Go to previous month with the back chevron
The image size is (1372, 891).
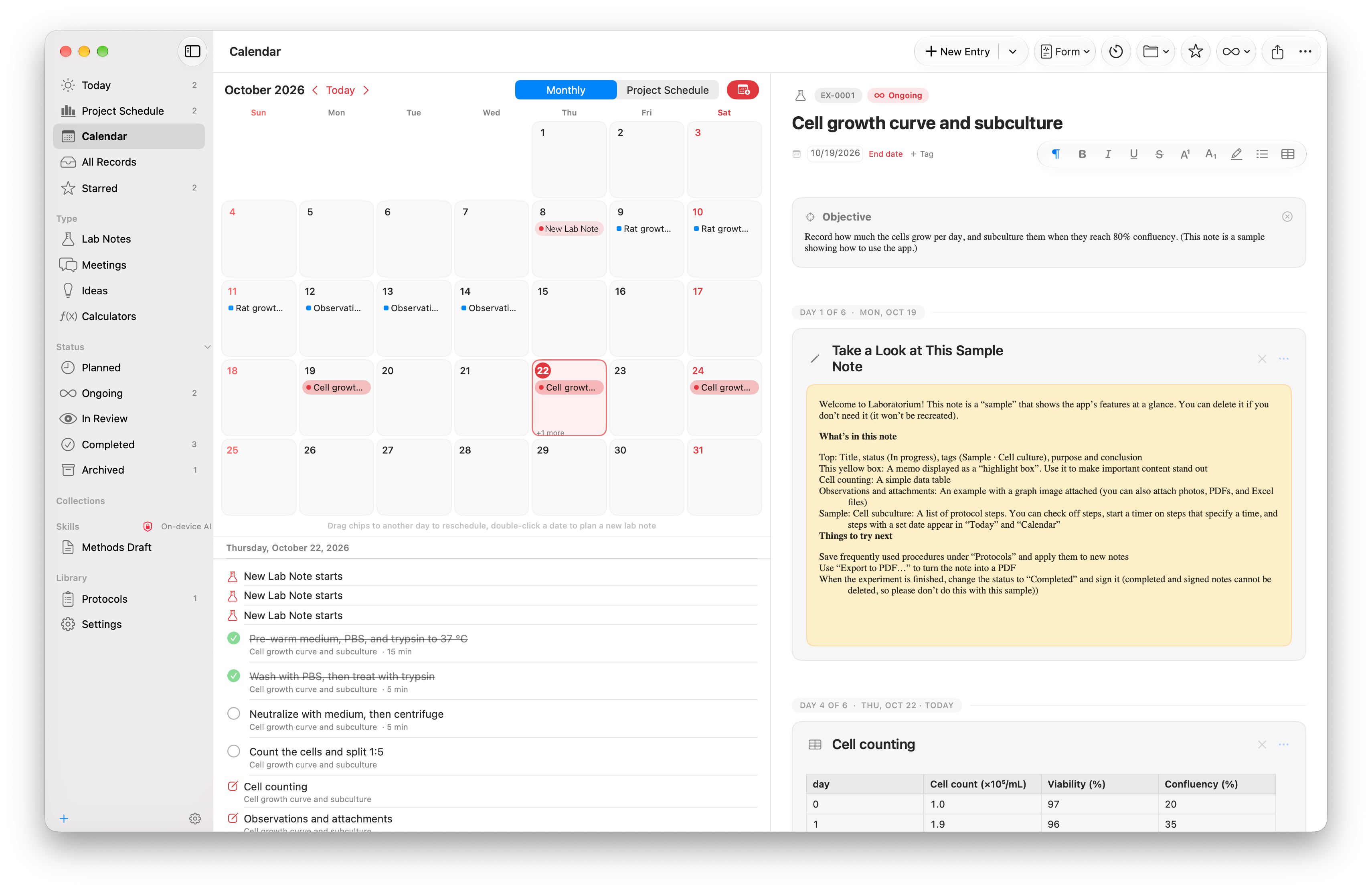315,90
